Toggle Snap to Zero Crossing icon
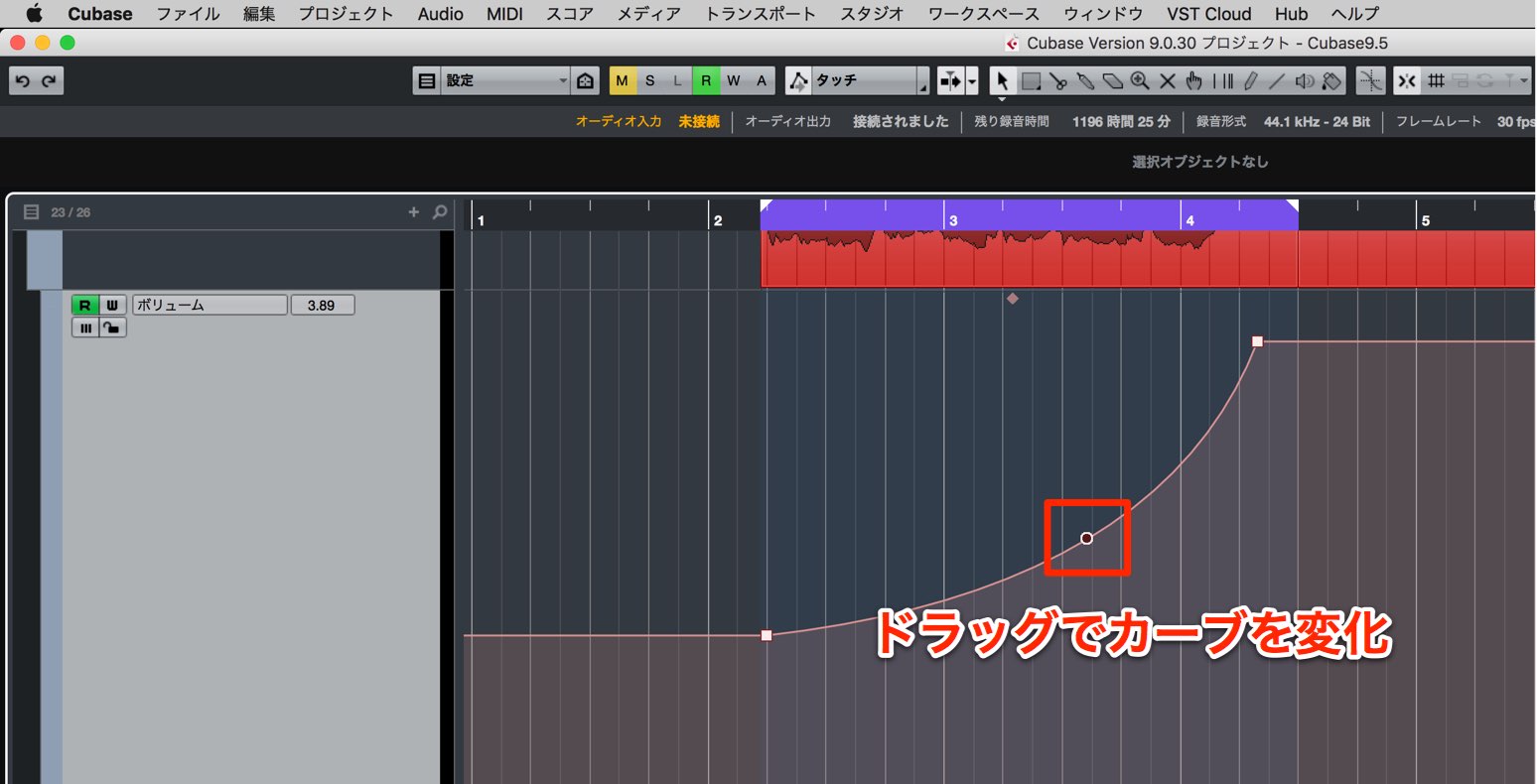 [1370, 81]
